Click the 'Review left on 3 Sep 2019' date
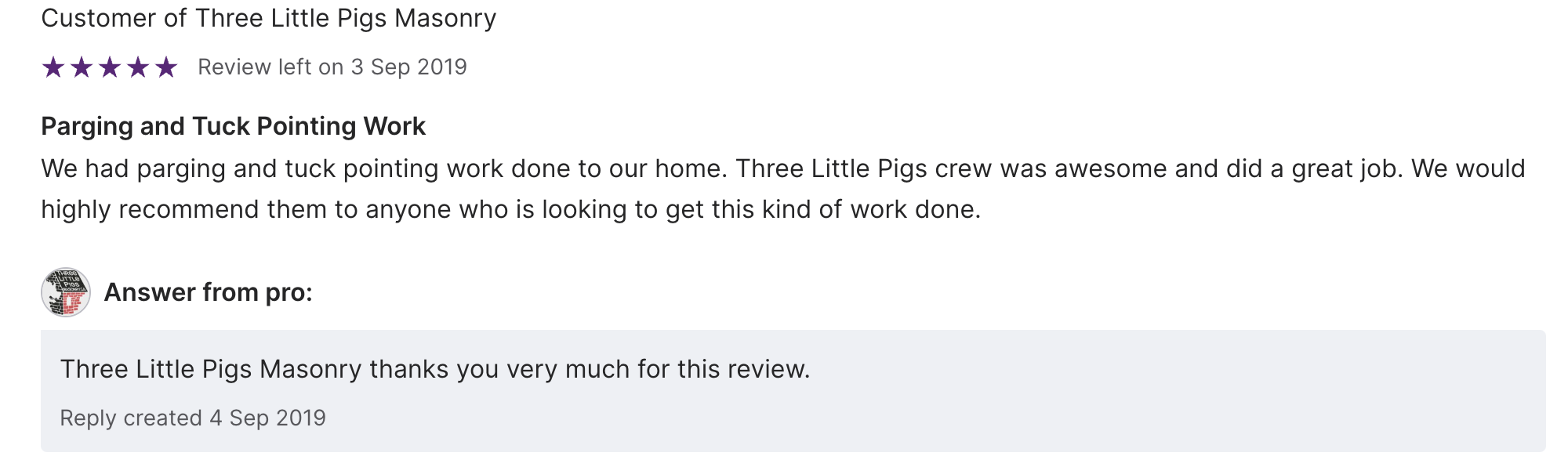1568x467 pixels. pos(332,67)
